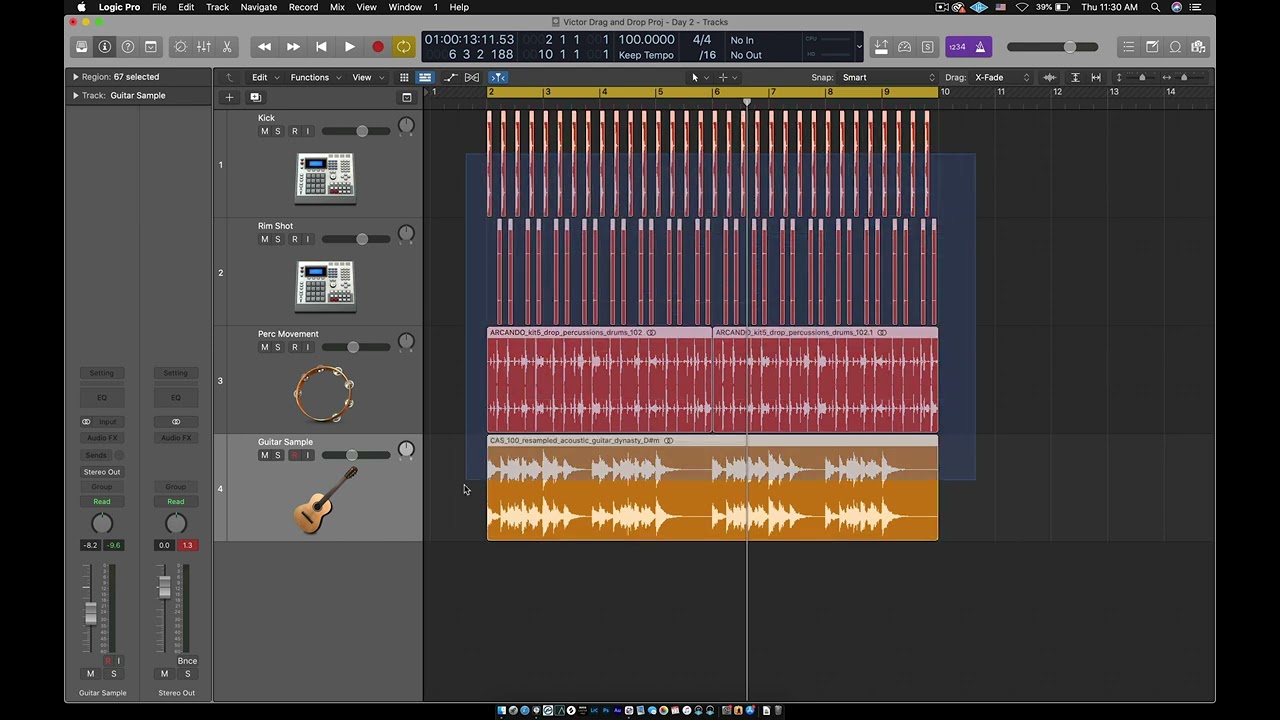The image size is (1280, 720).
Task: Expand the Region inspector disclosure triangle
Action: [x=75, y=77]
